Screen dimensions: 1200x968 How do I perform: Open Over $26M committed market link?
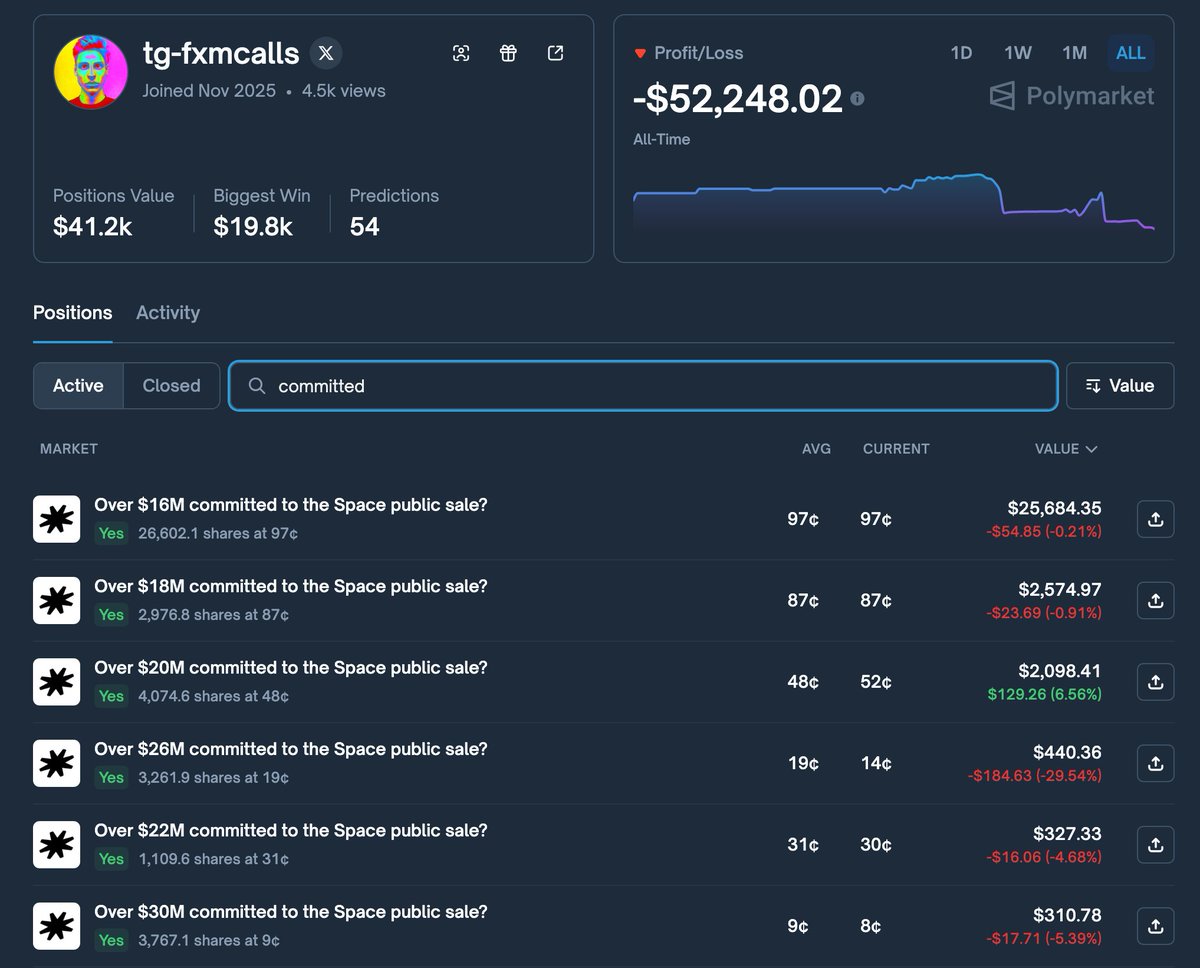[291, 749]
